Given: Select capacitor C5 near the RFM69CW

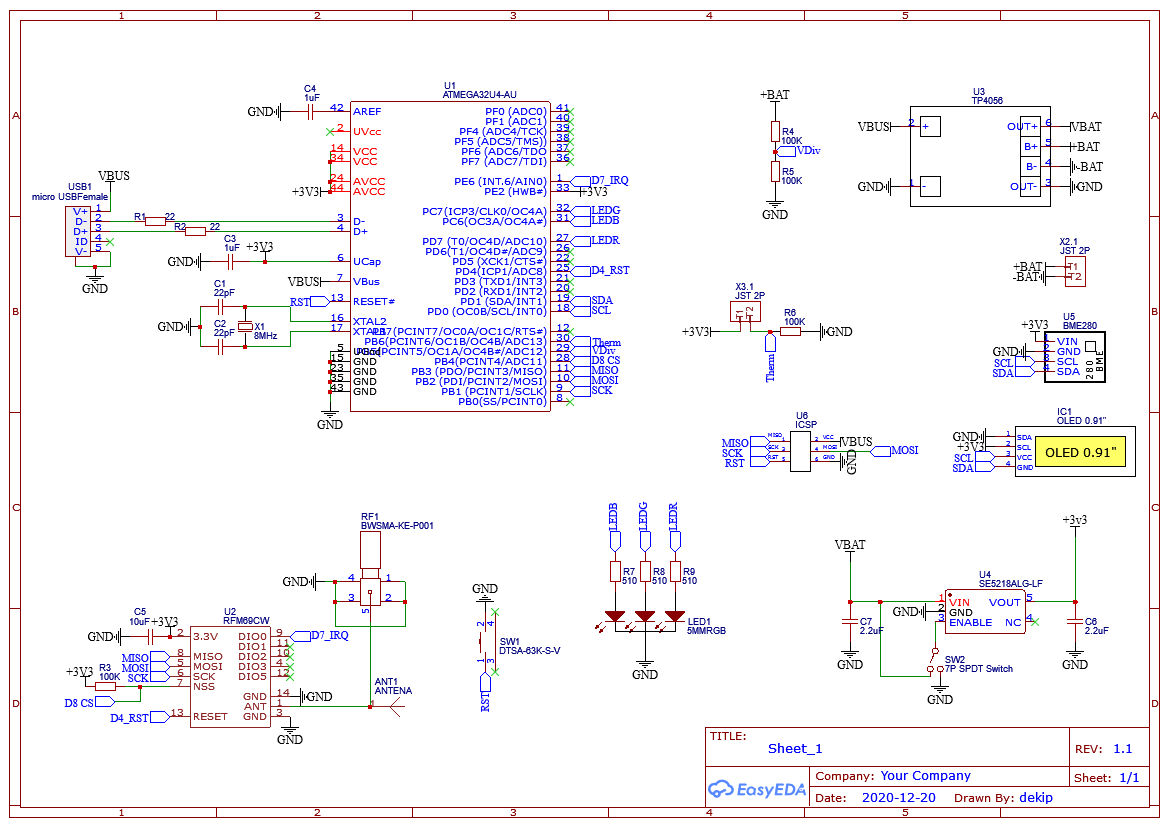Looking at the screenshot, I should click(151, 636).
